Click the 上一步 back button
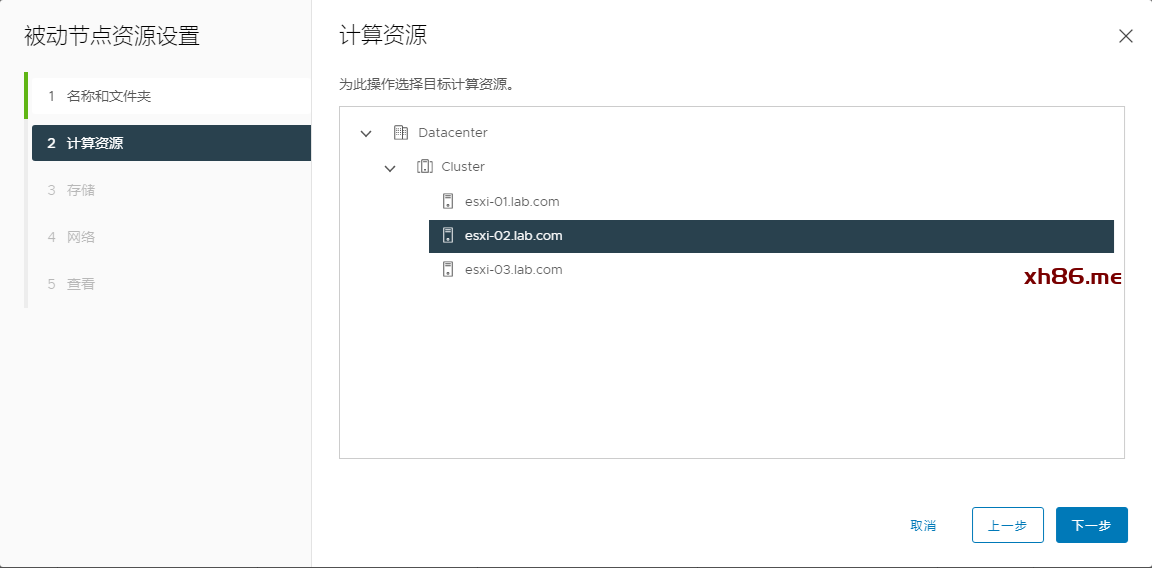1152x568 pixels. coord(1007,525)
